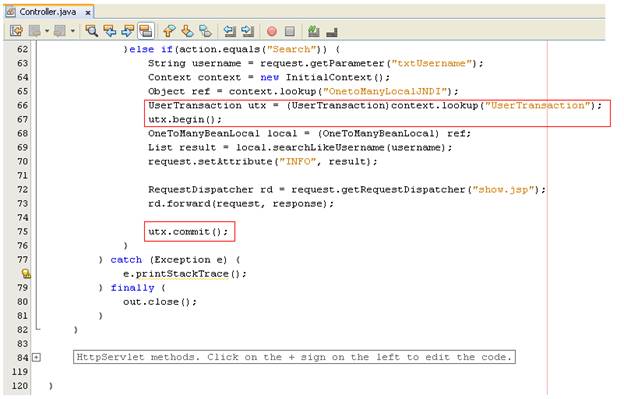The height and width of the screenshot is (399, 624).
Task: Click Stop Macro Recording icon
Action: pyautogui.click(x=290, y=31)
